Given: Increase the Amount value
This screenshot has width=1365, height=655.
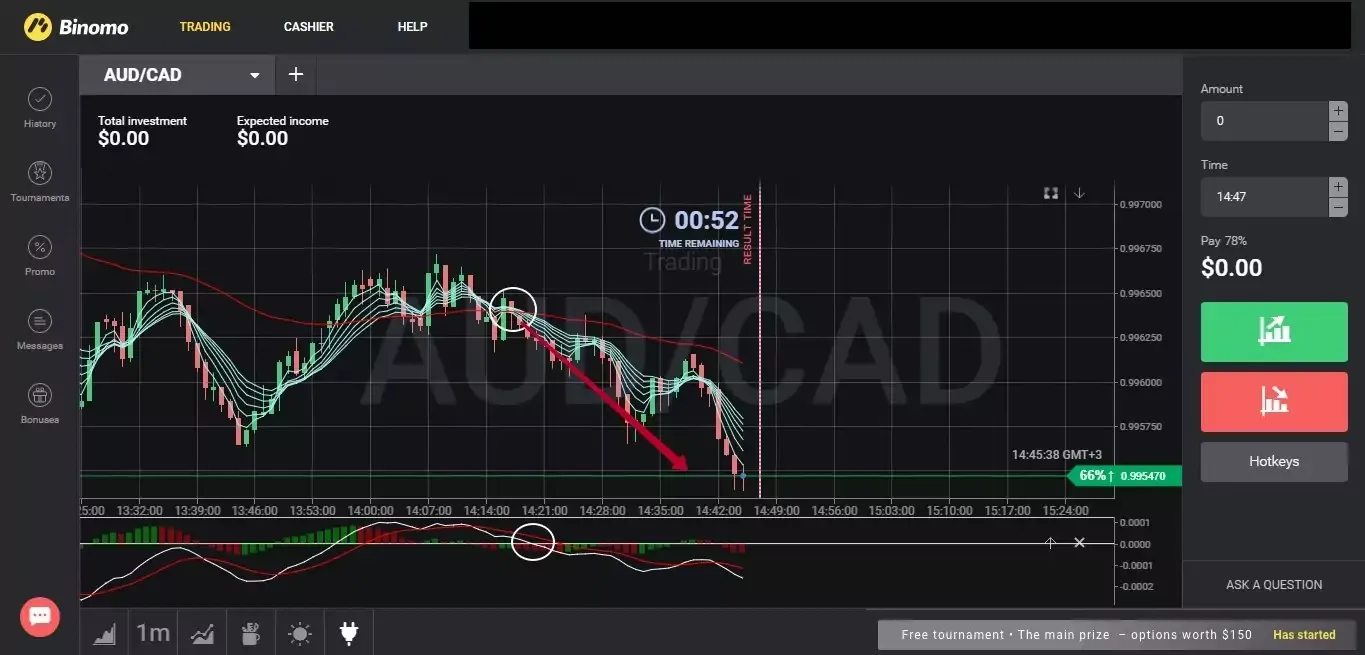Looking at the screenshot, I should tap(1338, 111).
